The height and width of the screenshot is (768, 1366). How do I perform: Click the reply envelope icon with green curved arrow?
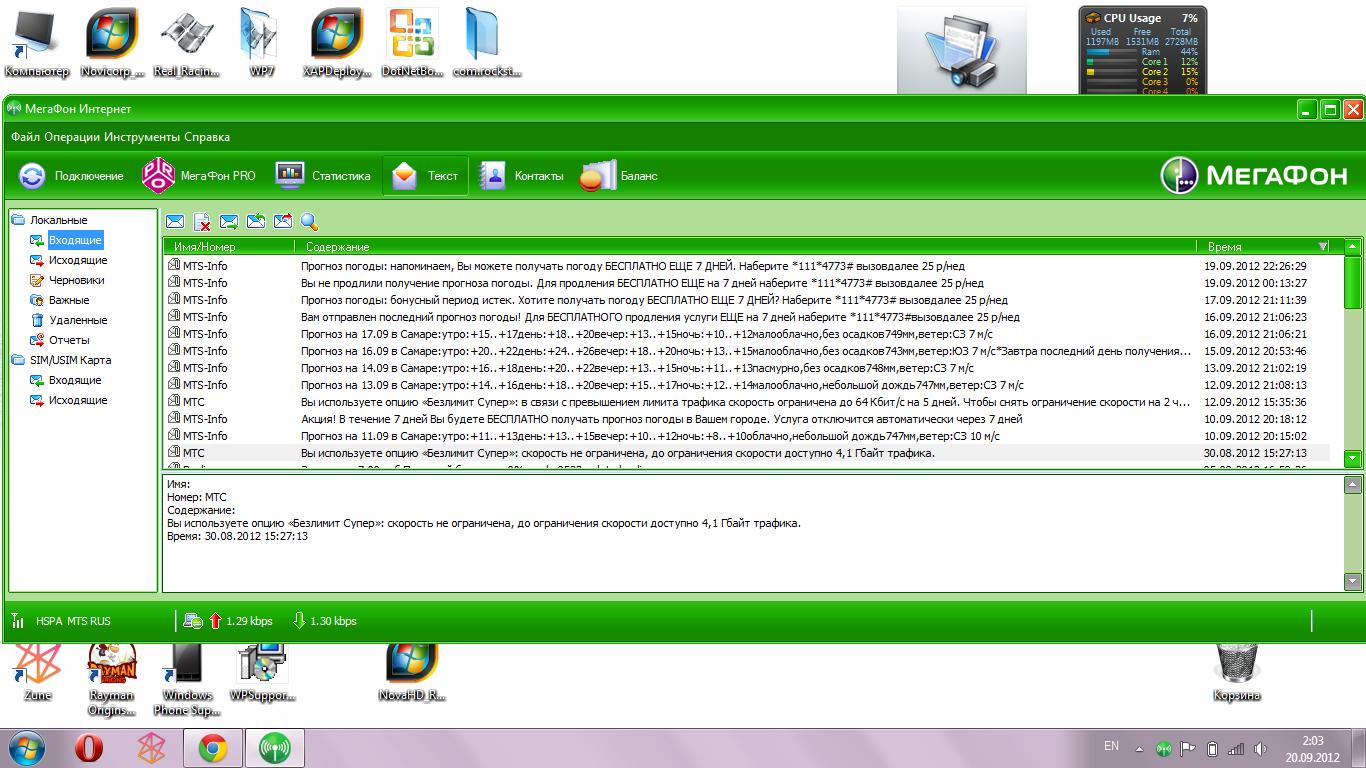coord(256,222)
